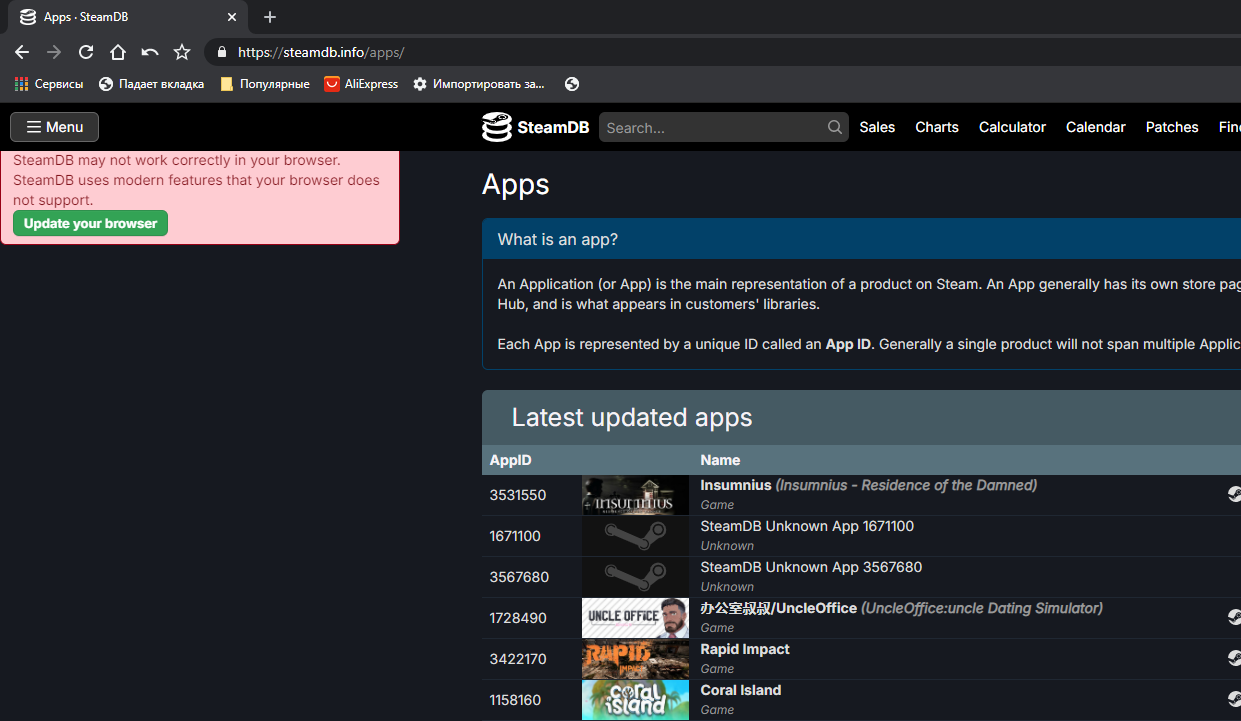Image resolution: width=1241 pixels, height=721 pixels.
Task: Open the Rapid Impact name link
Action: click(745, 649)
